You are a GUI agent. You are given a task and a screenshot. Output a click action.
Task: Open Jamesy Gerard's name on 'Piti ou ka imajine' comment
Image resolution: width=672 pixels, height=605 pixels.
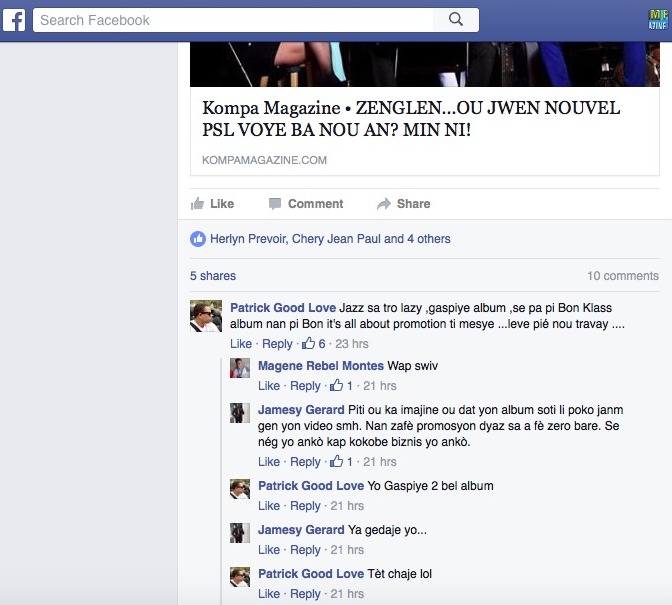301,410
